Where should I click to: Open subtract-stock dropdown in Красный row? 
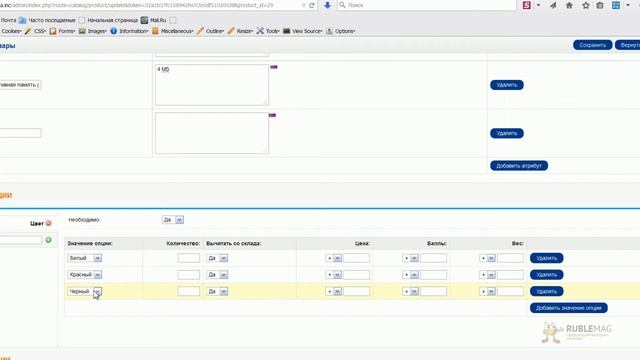point(217,275)
